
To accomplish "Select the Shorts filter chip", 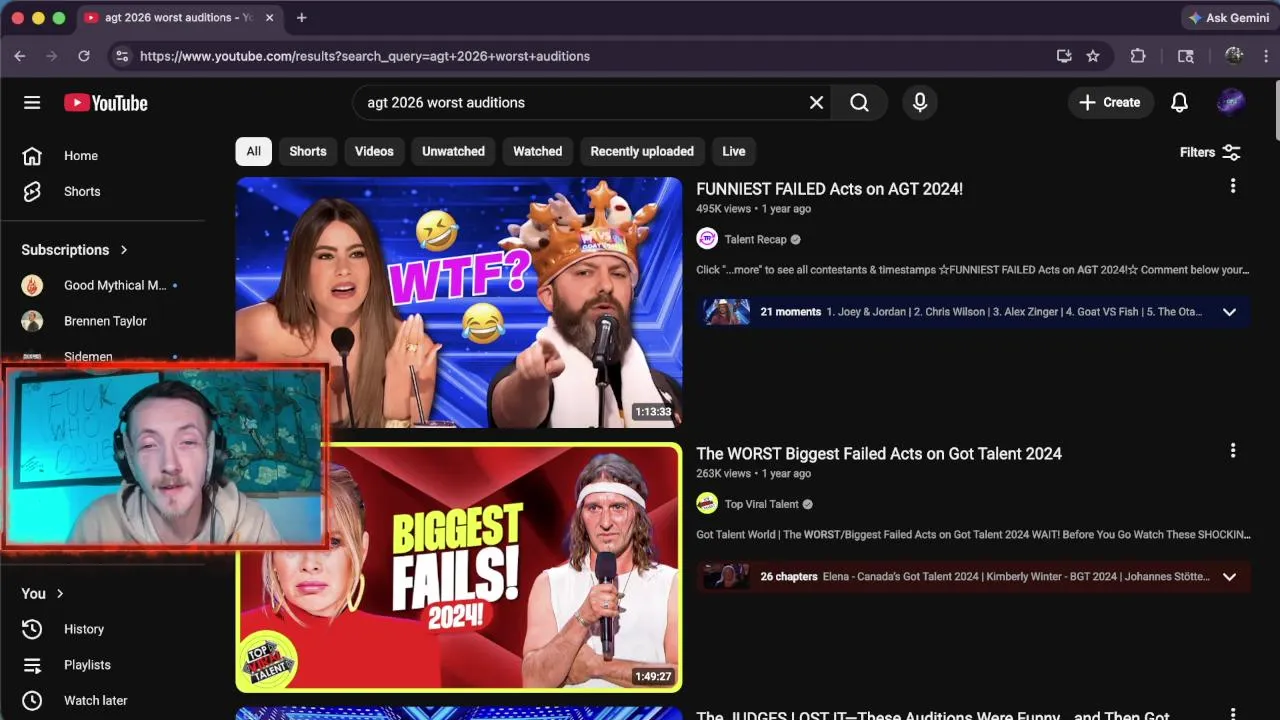I will pos(308,152).
